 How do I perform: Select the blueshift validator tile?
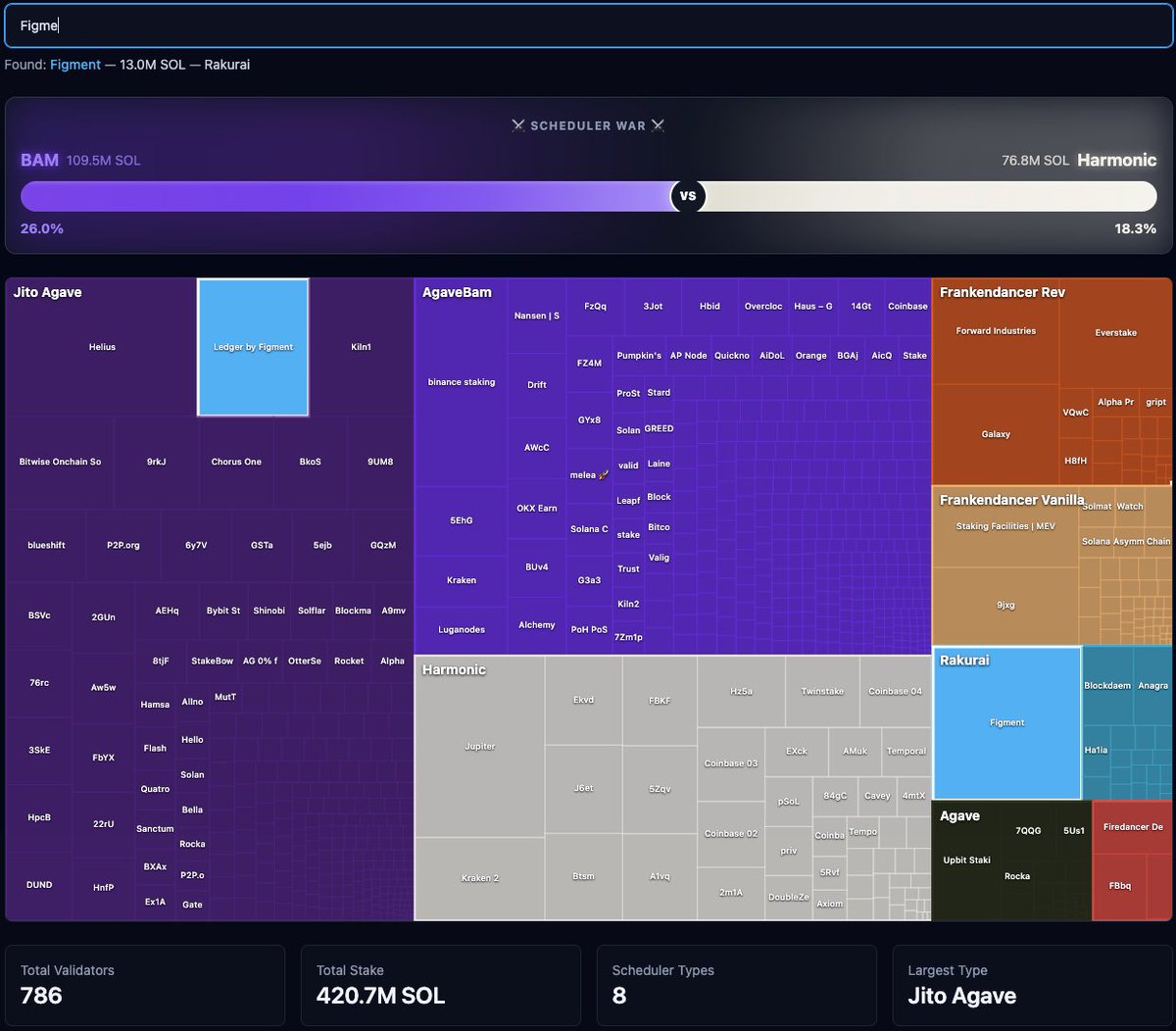[46, 545]
